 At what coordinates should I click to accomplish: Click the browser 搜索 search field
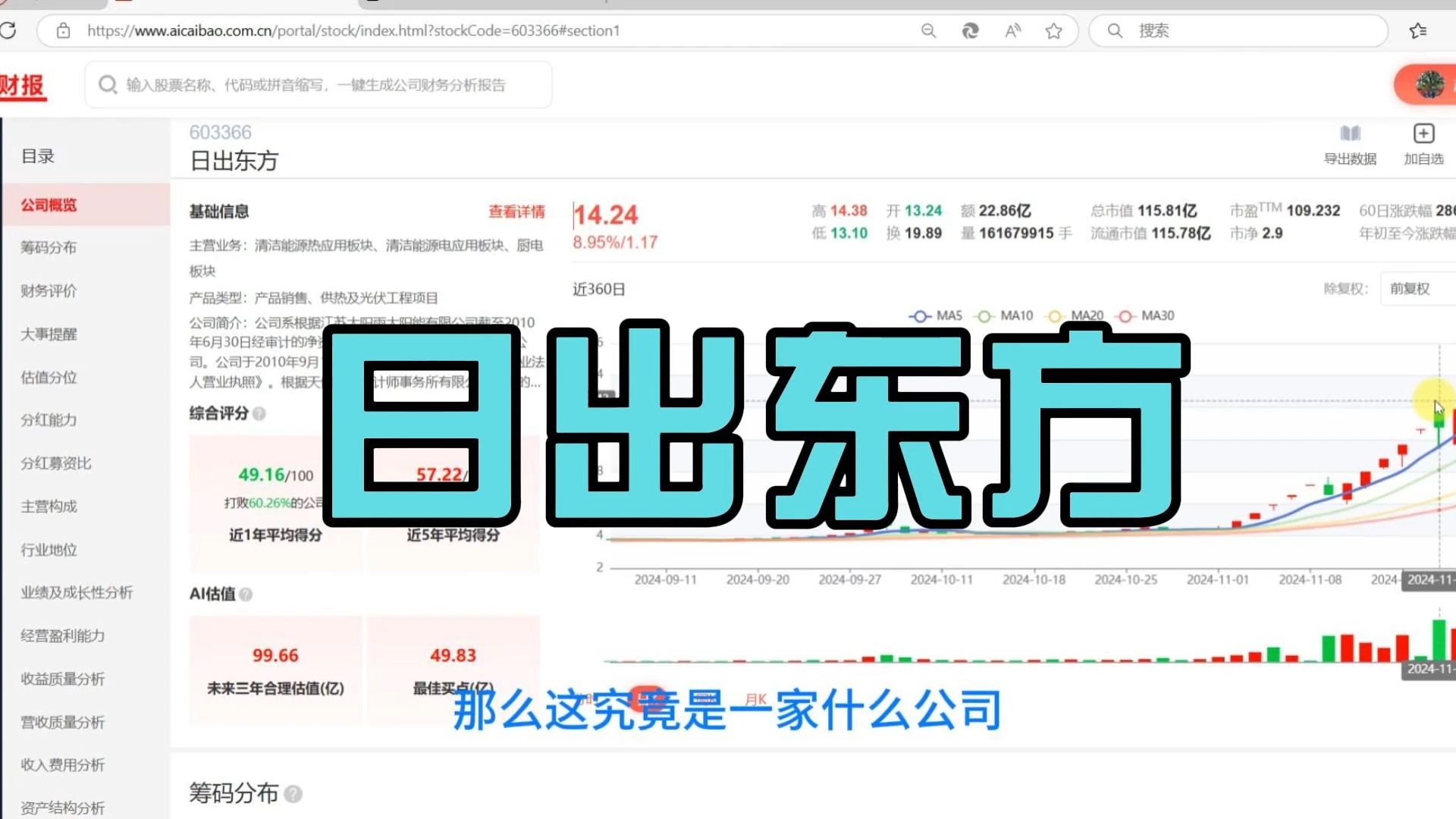(1238, 30)
